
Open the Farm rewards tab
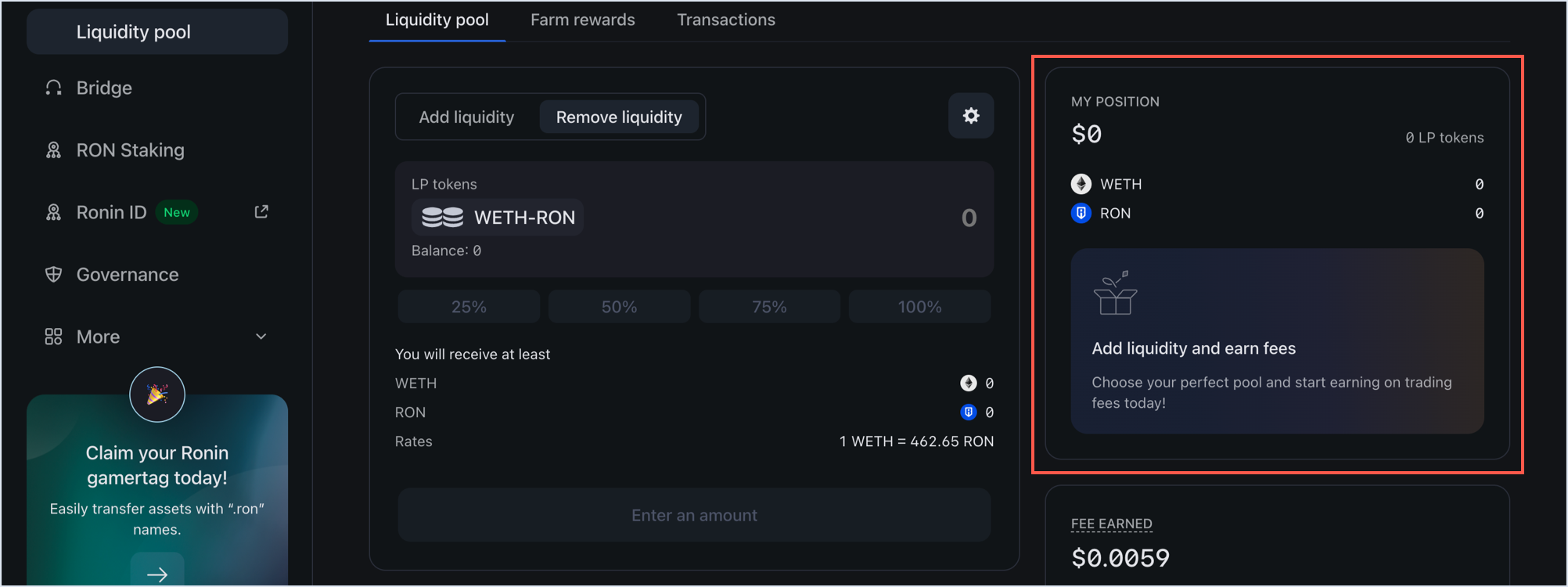583,20
